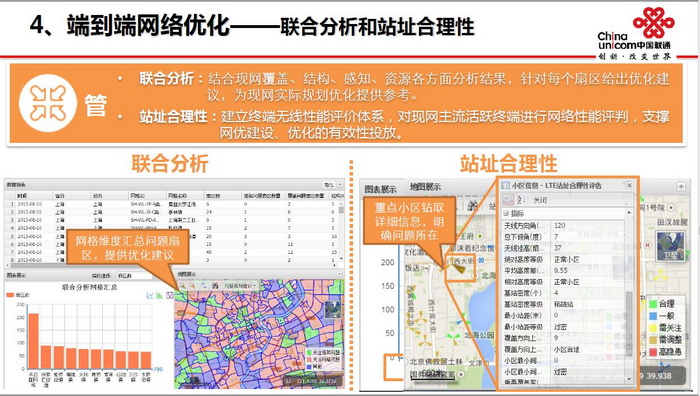Click the 关闭 button in dialog toolbar
700x396 pixels.
click(540, 200)
